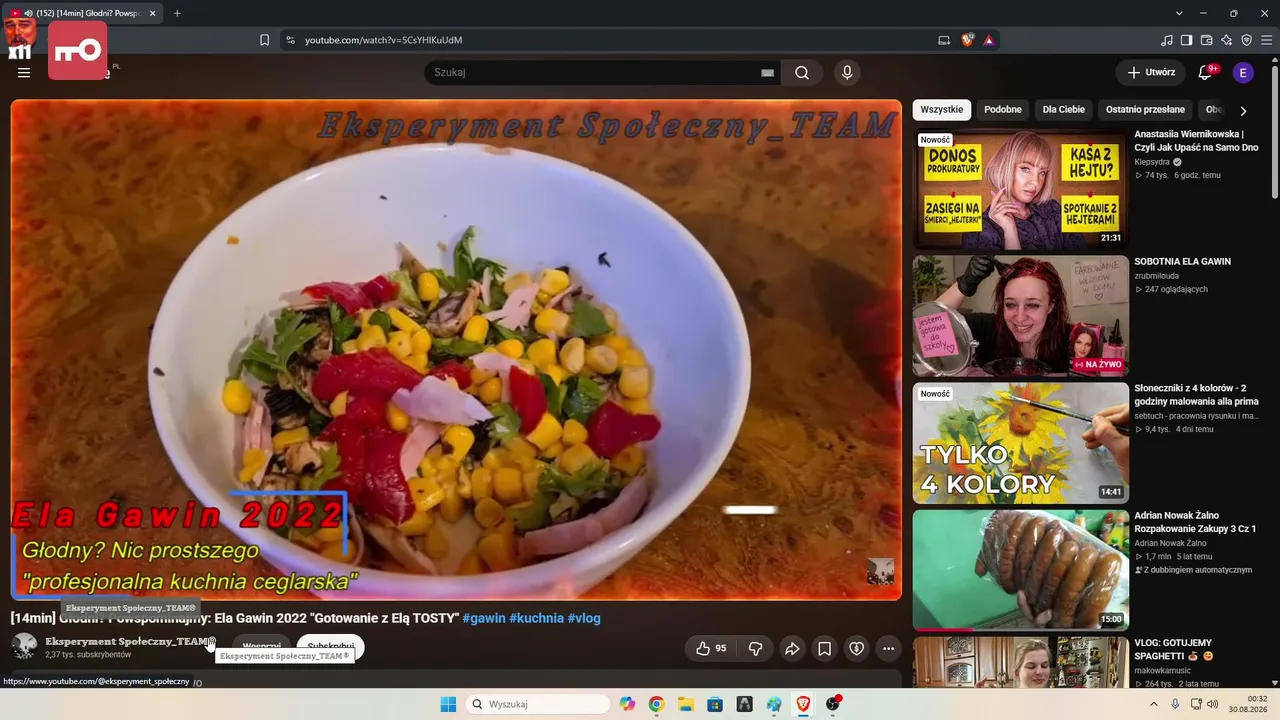
Task: Open Brave Shields lion icon
Action: point(967,40)
